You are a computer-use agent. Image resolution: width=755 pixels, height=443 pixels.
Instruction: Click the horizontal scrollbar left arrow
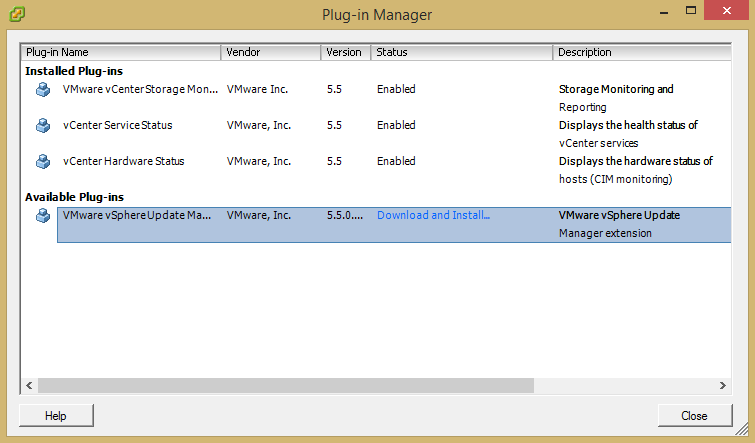(x=29, y=385)
